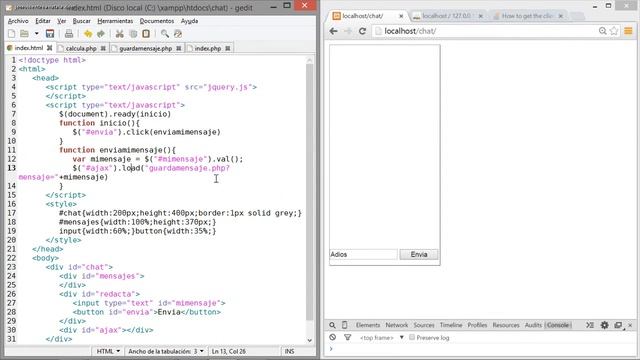The width and height of the screenshot is (640, 360).
Task: Click the DevTools search magnifier icon
Action: click(332, 325)
